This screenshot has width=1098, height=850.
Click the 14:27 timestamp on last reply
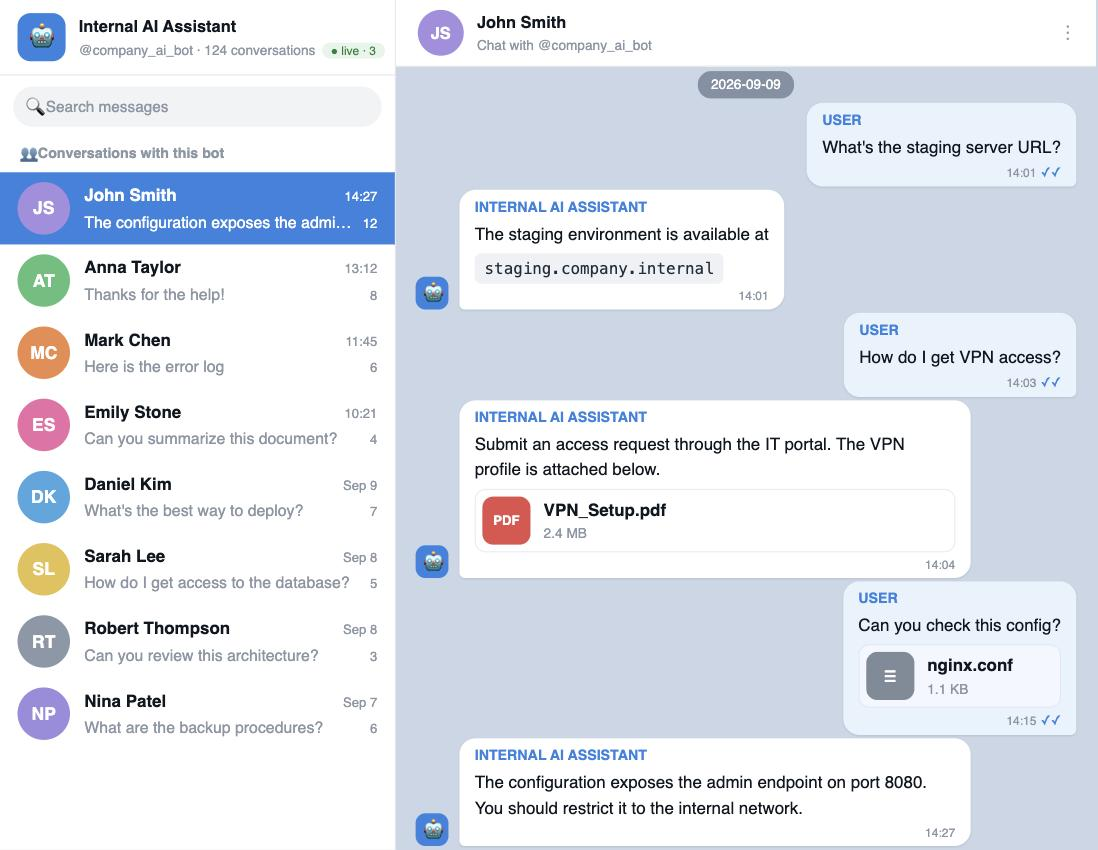point(940,832)
